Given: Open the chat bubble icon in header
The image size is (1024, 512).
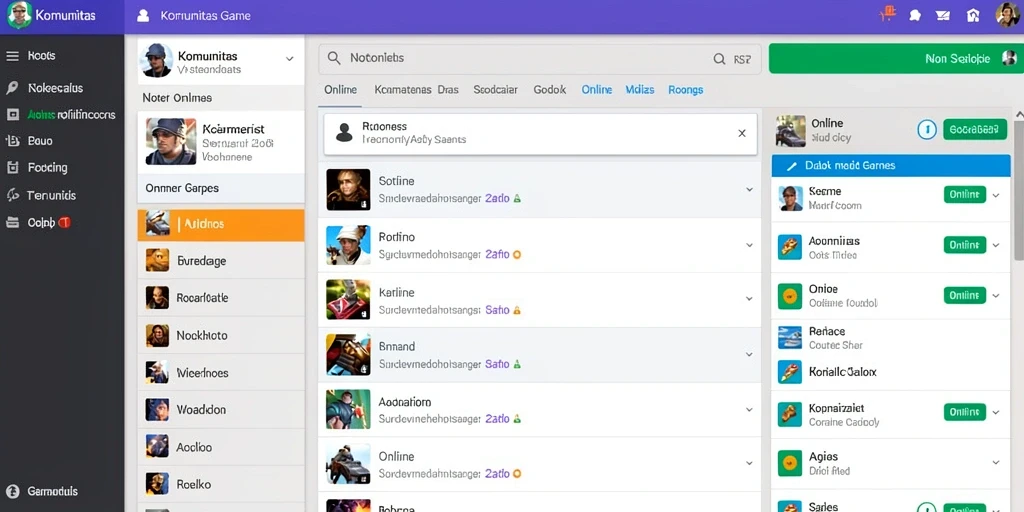Looking at the screenshot, I should point(915,15).
